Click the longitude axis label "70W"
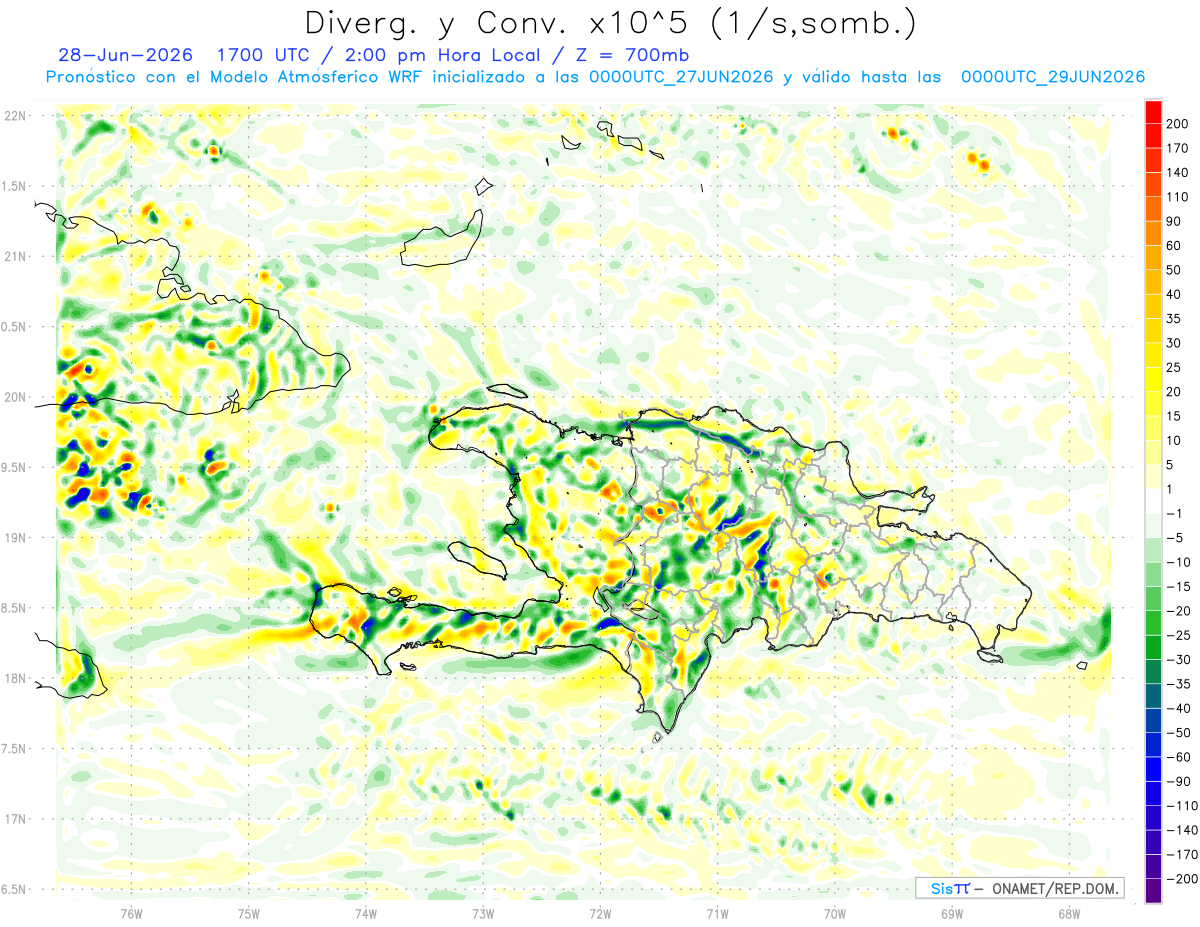Image resolution: width=1200 pixels, height=927 pixels. [835, 912]
